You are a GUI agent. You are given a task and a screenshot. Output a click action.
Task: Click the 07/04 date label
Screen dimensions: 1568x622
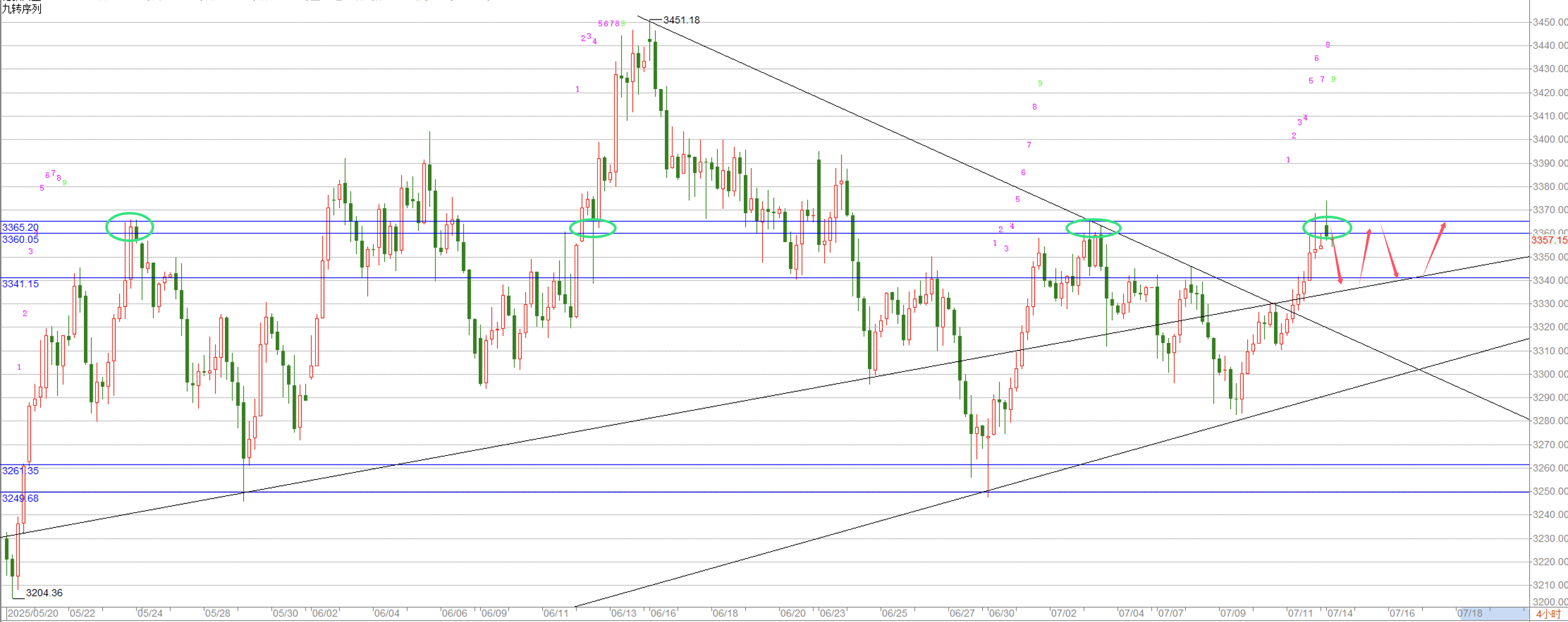[x=1132, y=613]
